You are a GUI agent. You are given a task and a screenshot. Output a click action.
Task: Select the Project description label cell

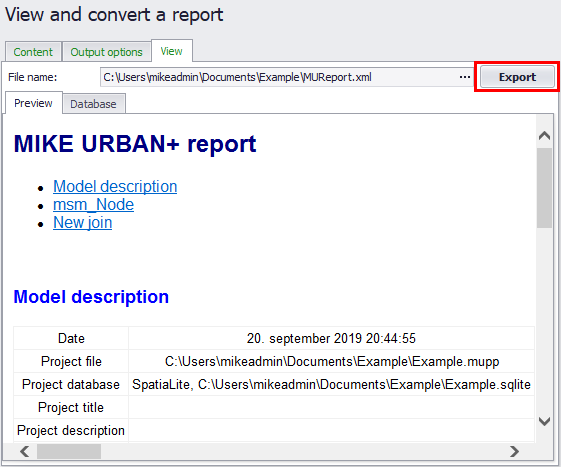(71, 430)
